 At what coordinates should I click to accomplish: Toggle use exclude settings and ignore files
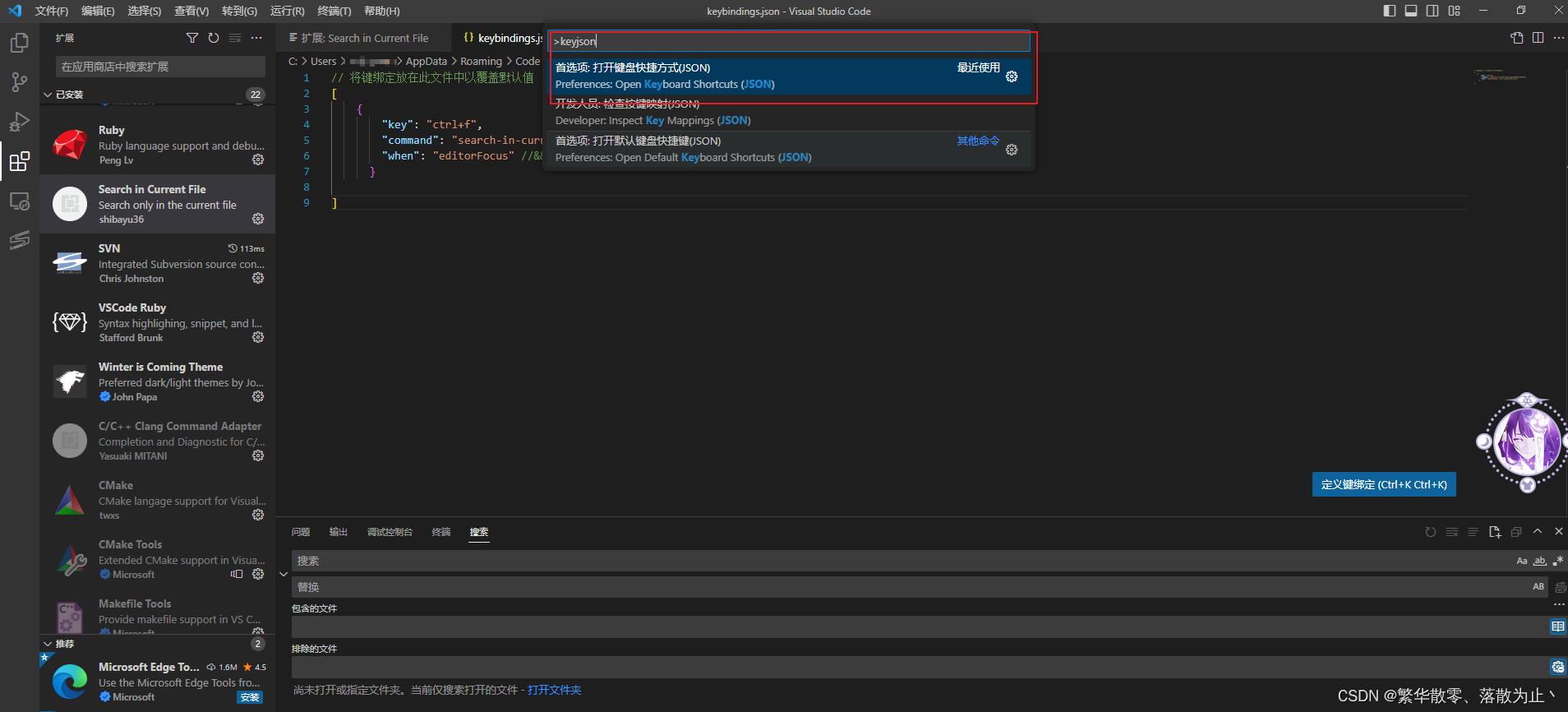pyautogui.click(x=1557, y=667)
